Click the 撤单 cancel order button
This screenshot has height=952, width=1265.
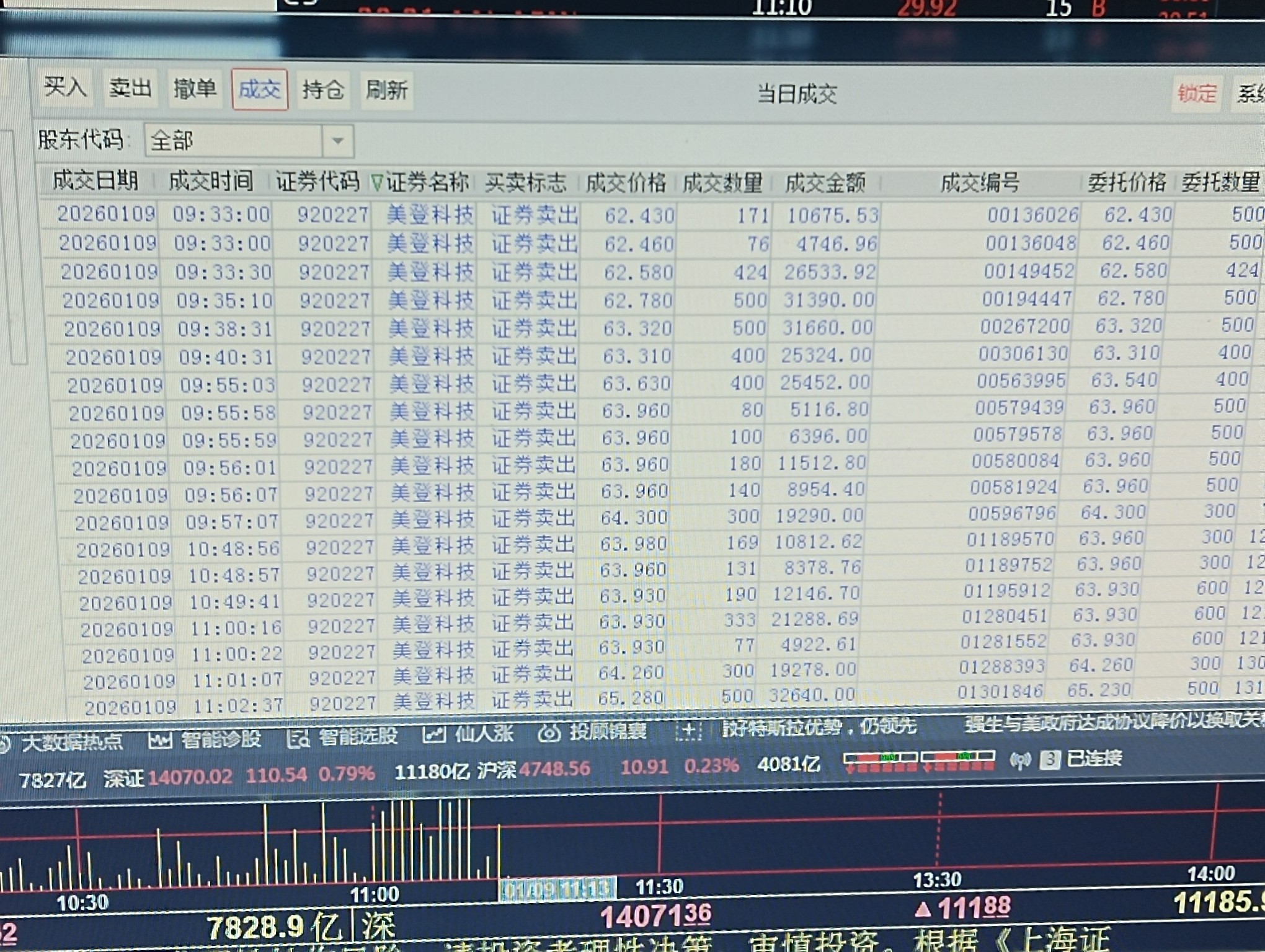pos(195,89)
